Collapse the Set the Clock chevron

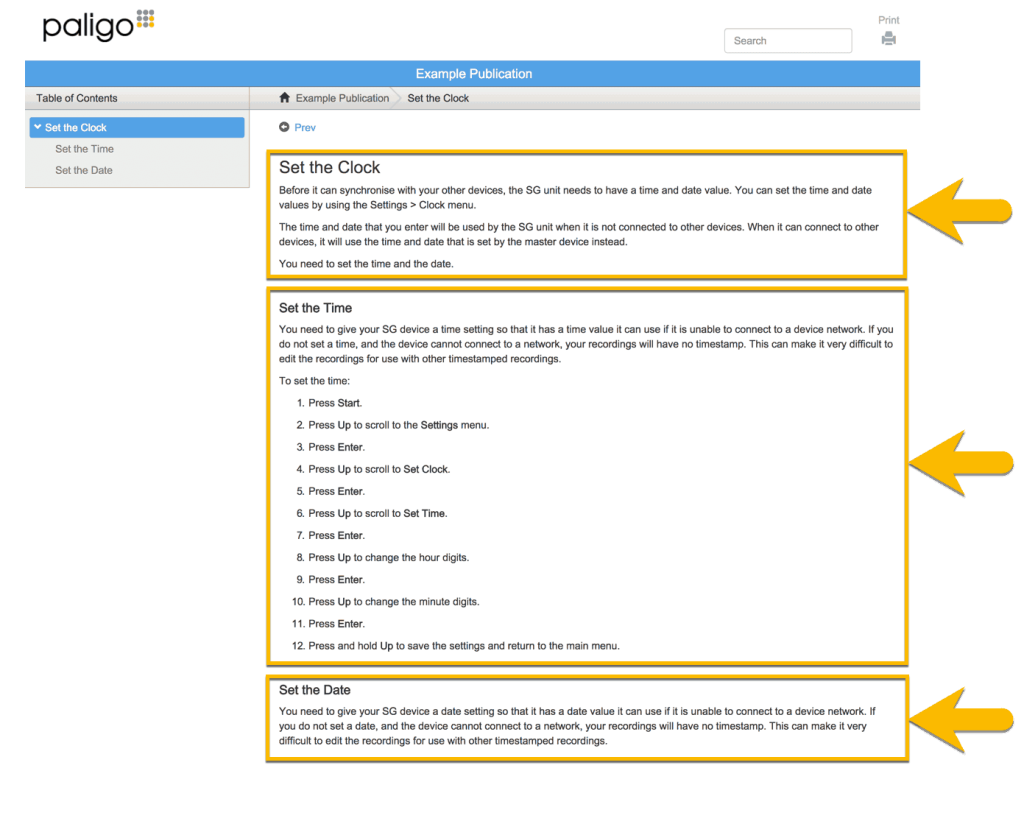(x=38, y=127)
